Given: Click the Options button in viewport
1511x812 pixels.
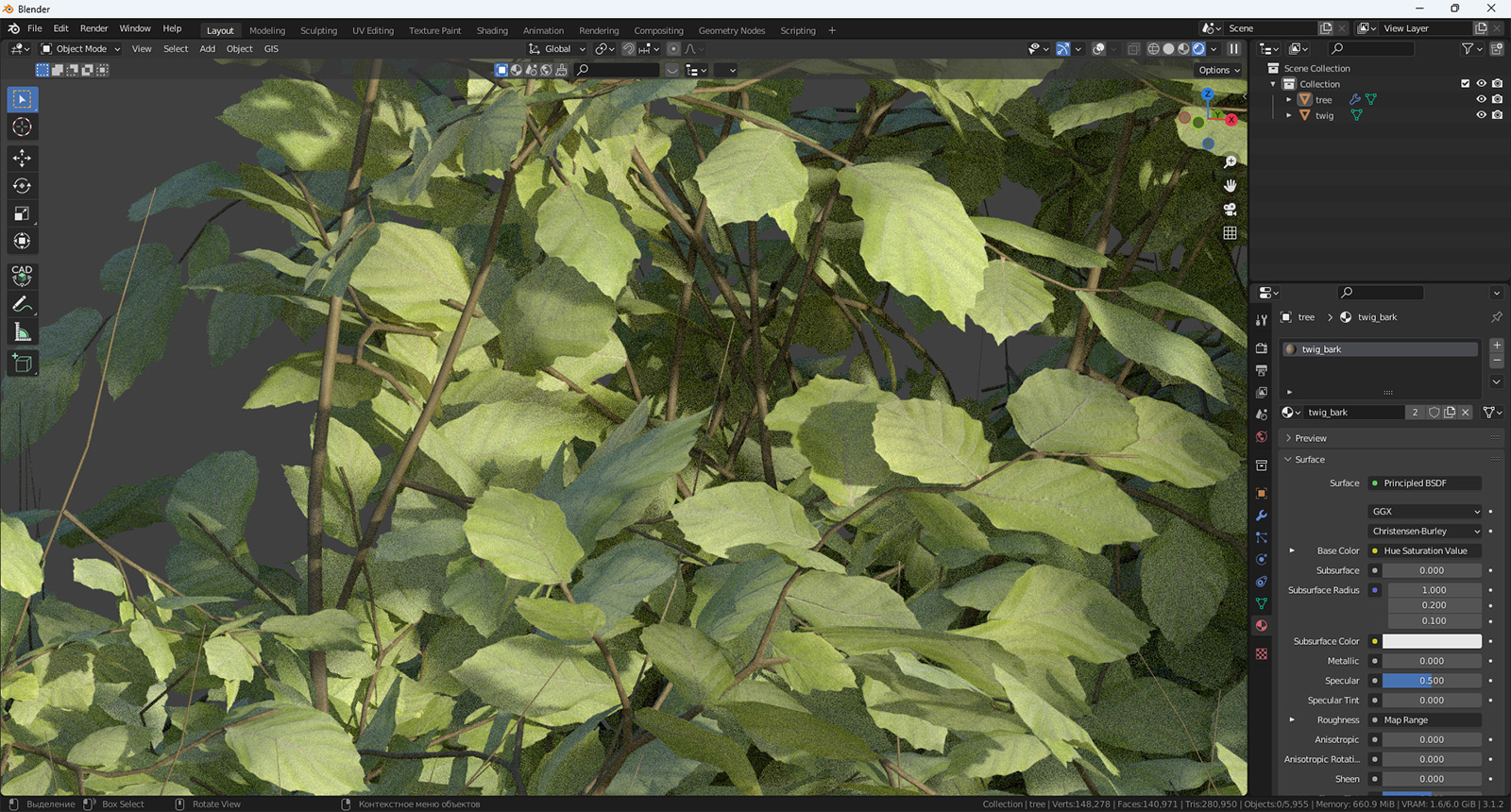Looking at the screenshot, I should [x=1218, y=70].
